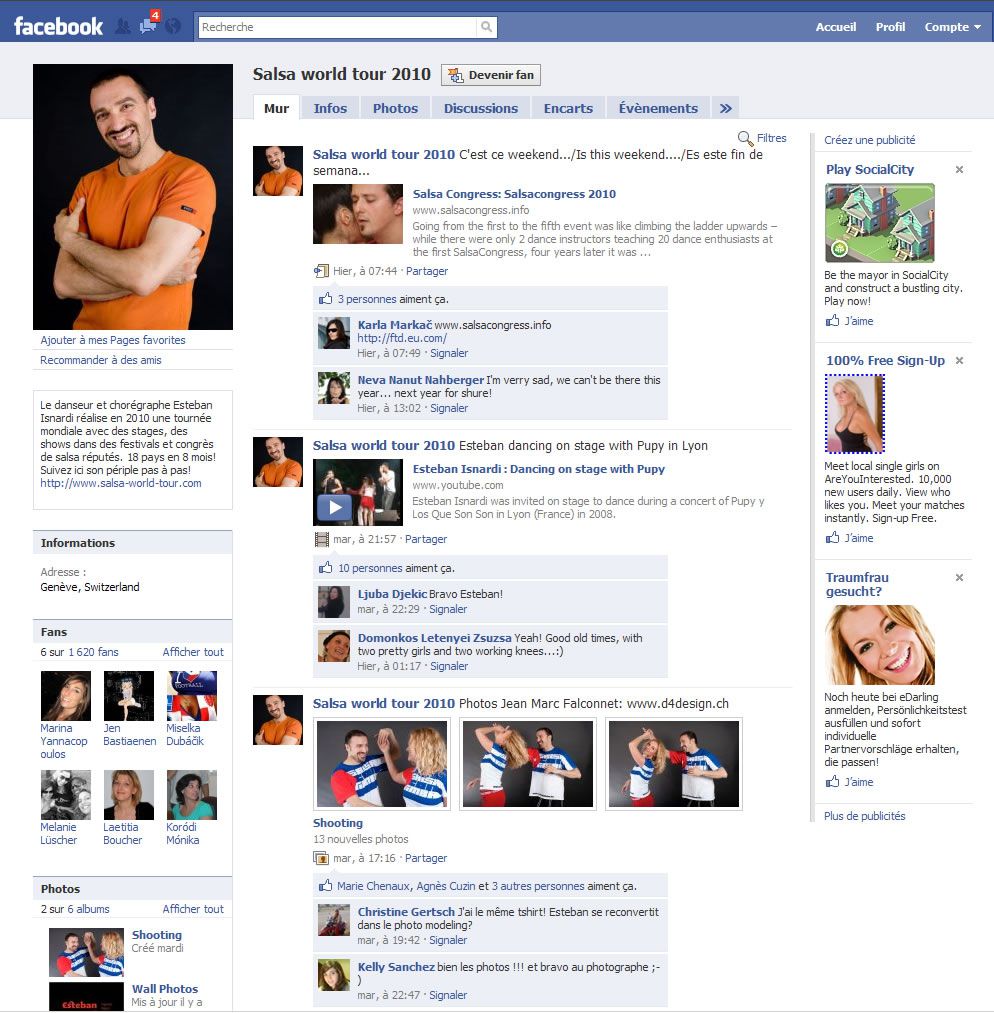Switch to the Mur tab

276,109
